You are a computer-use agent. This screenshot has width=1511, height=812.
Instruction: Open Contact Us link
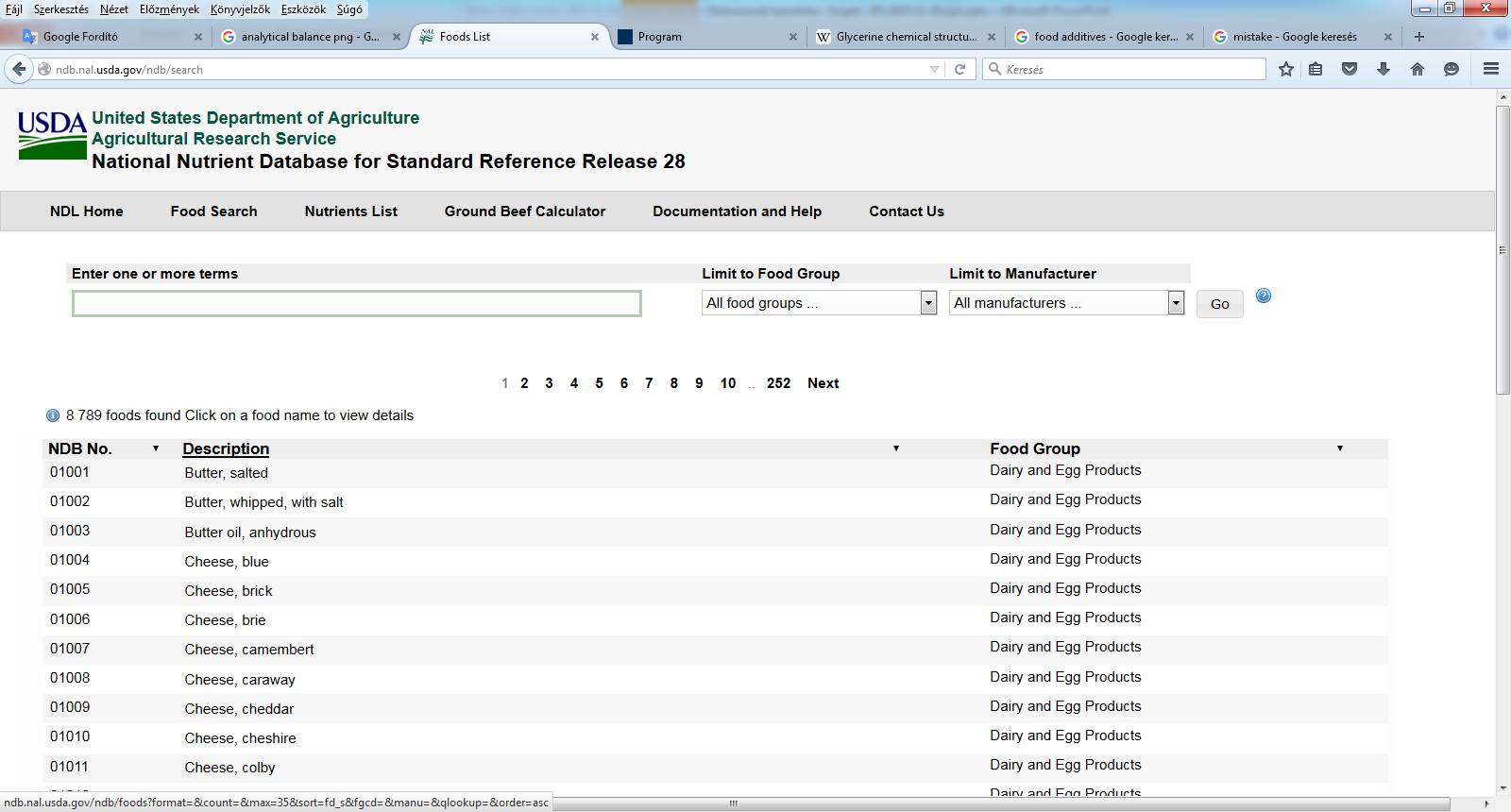point(907,211)
